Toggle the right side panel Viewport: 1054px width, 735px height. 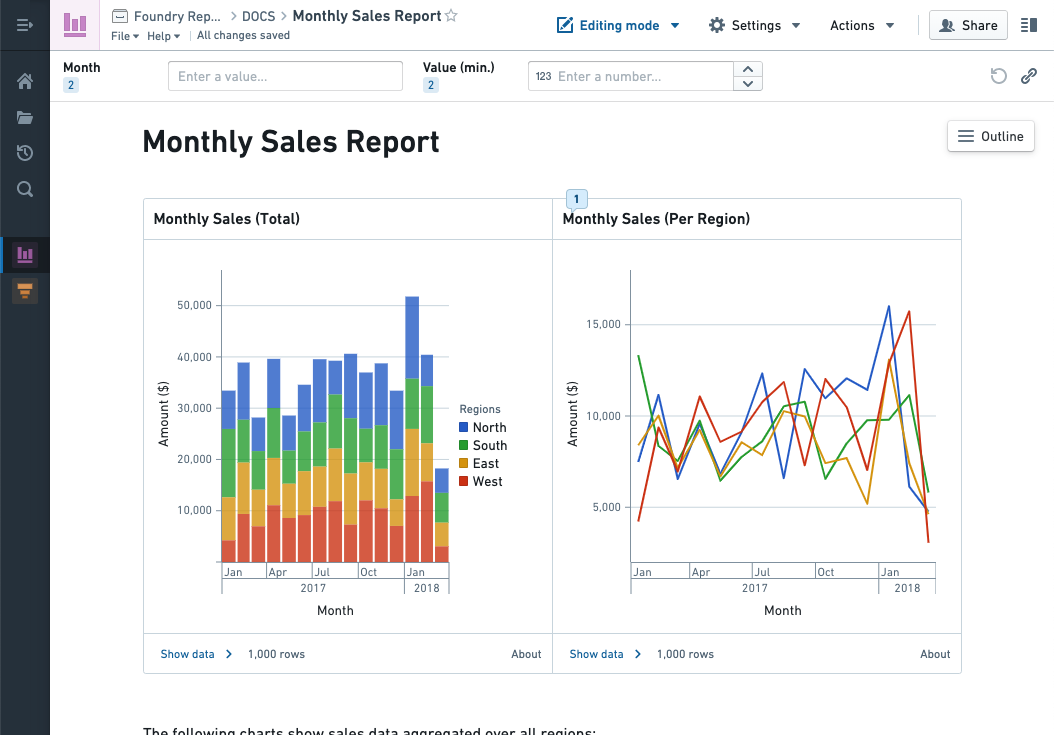pyautogui.click(x=1028, y=26)
